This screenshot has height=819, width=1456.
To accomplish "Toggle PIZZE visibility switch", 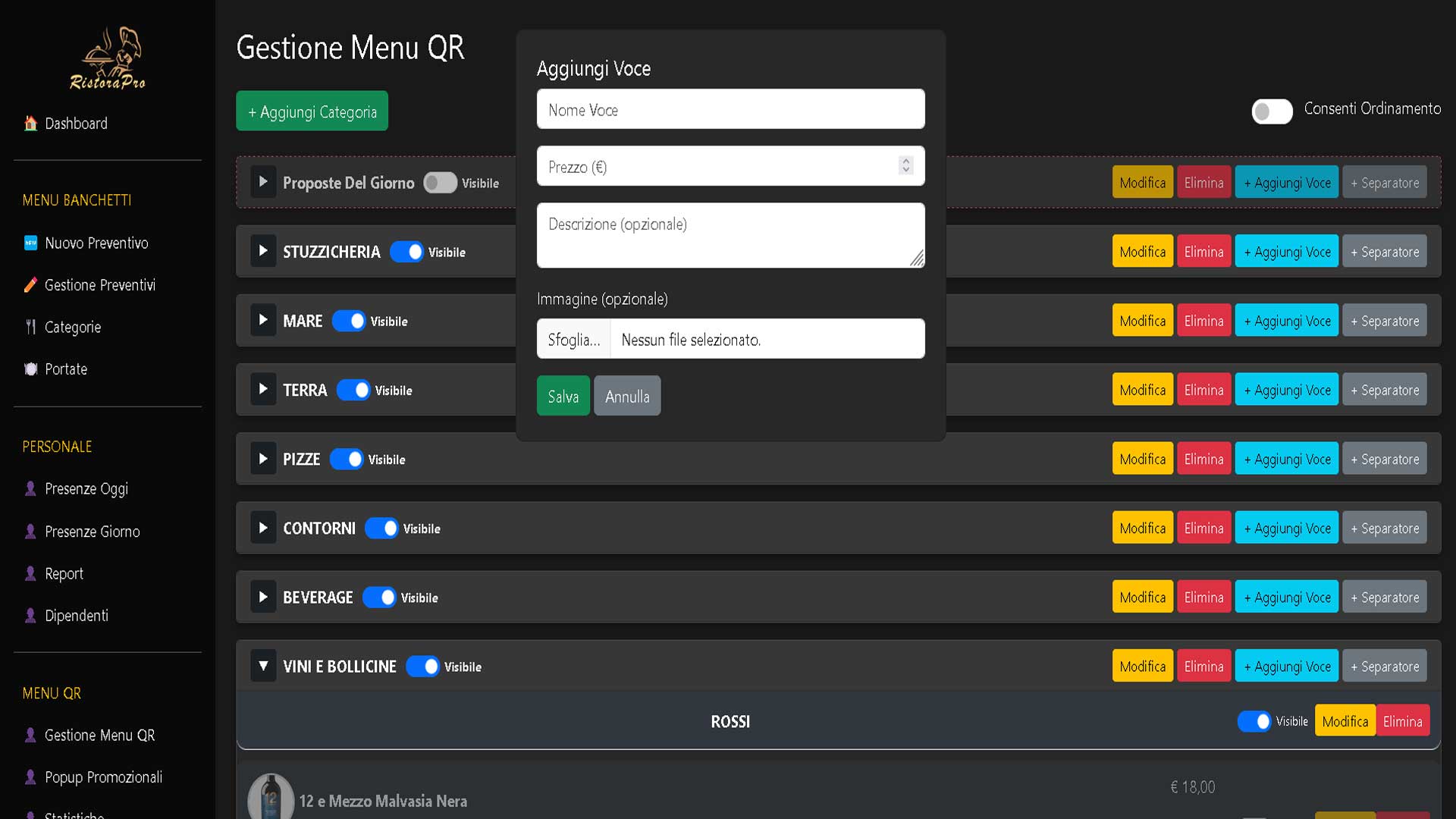I will pos(347,459).
